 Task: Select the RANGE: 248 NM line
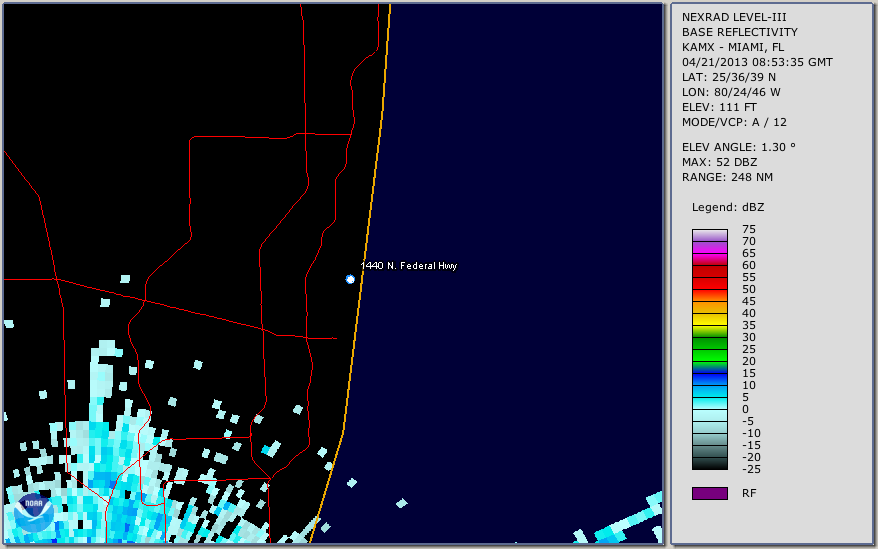(x=727, y=177)
